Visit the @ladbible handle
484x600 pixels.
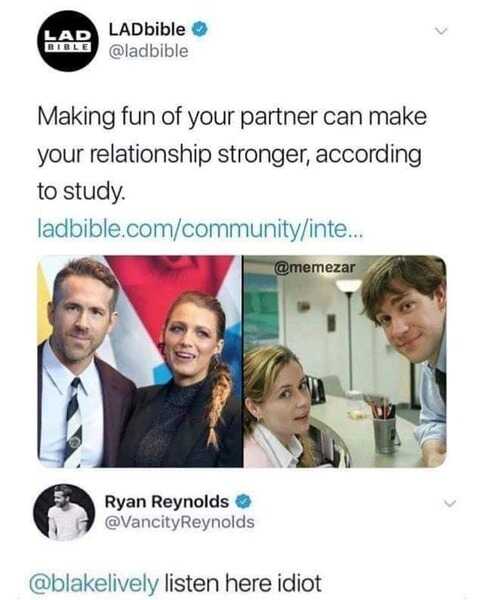148,51
